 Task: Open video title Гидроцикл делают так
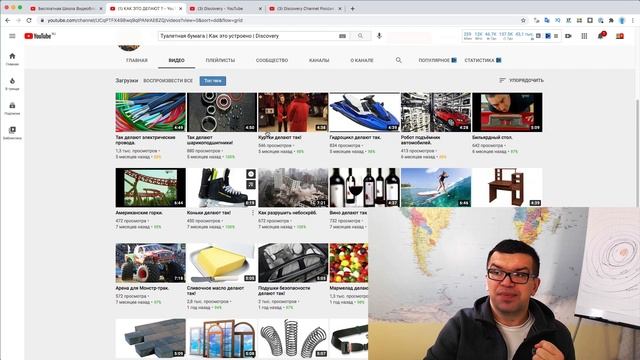pos(355,138)
